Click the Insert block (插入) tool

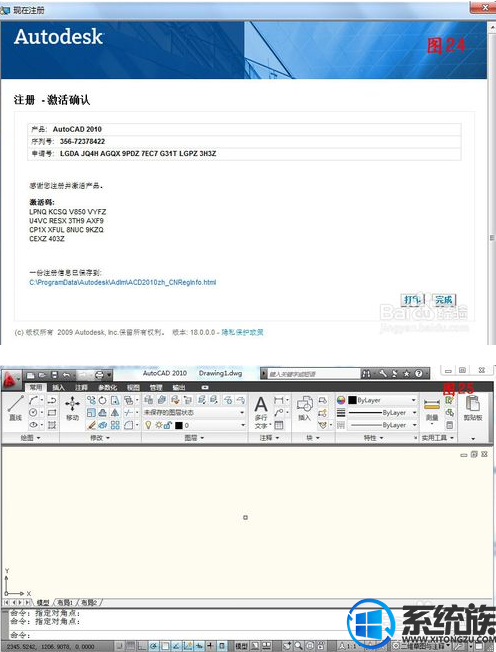(304, 408)
